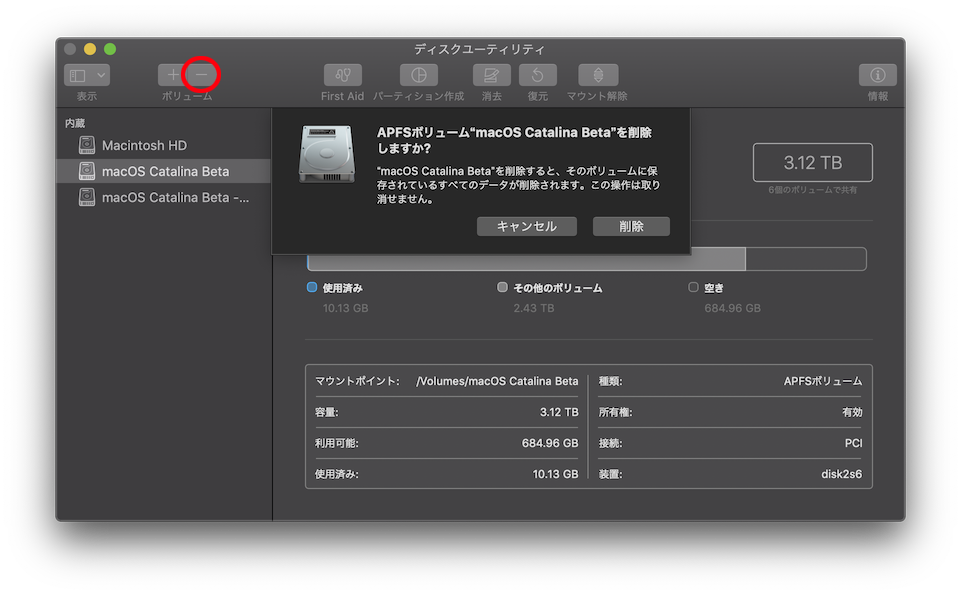The width and height of the screenshot is (961, 595).
Task: Click the 使用済み 10.13 GB table value
Action: click(x=555, y=474)
